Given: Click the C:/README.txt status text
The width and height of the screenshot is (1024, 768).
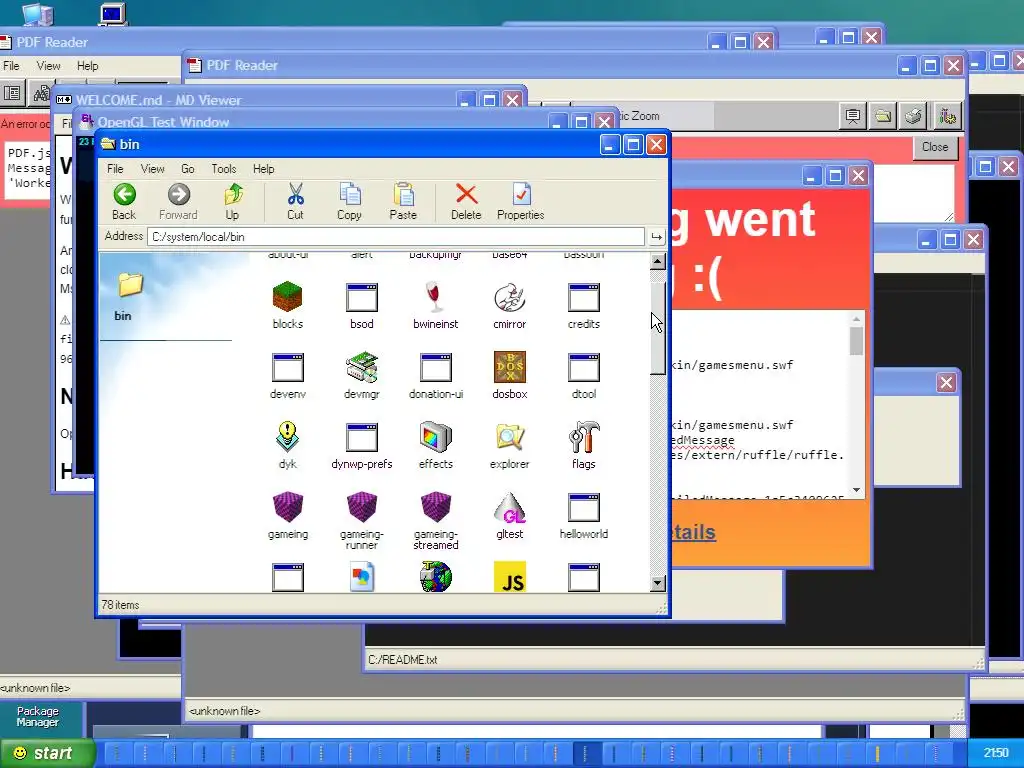Looking at the screenshot, I should coord(402,660).
